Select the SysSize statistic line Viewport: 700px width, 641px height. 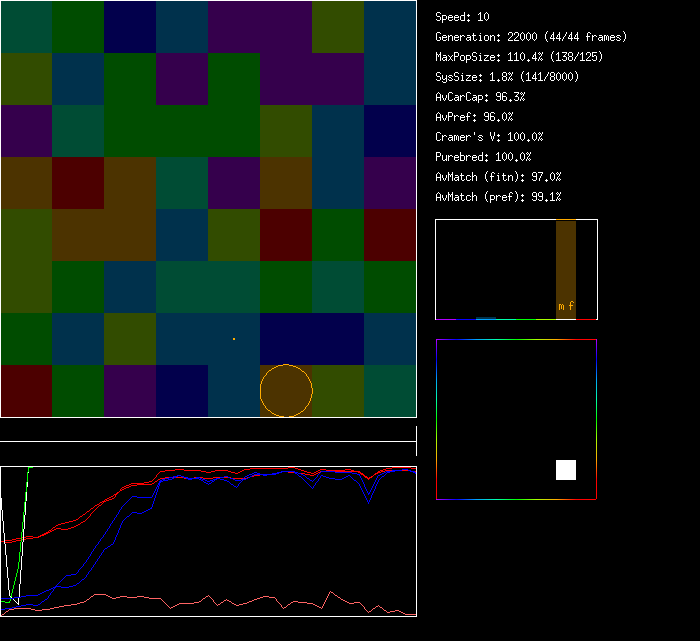click(x=508, y=77)
